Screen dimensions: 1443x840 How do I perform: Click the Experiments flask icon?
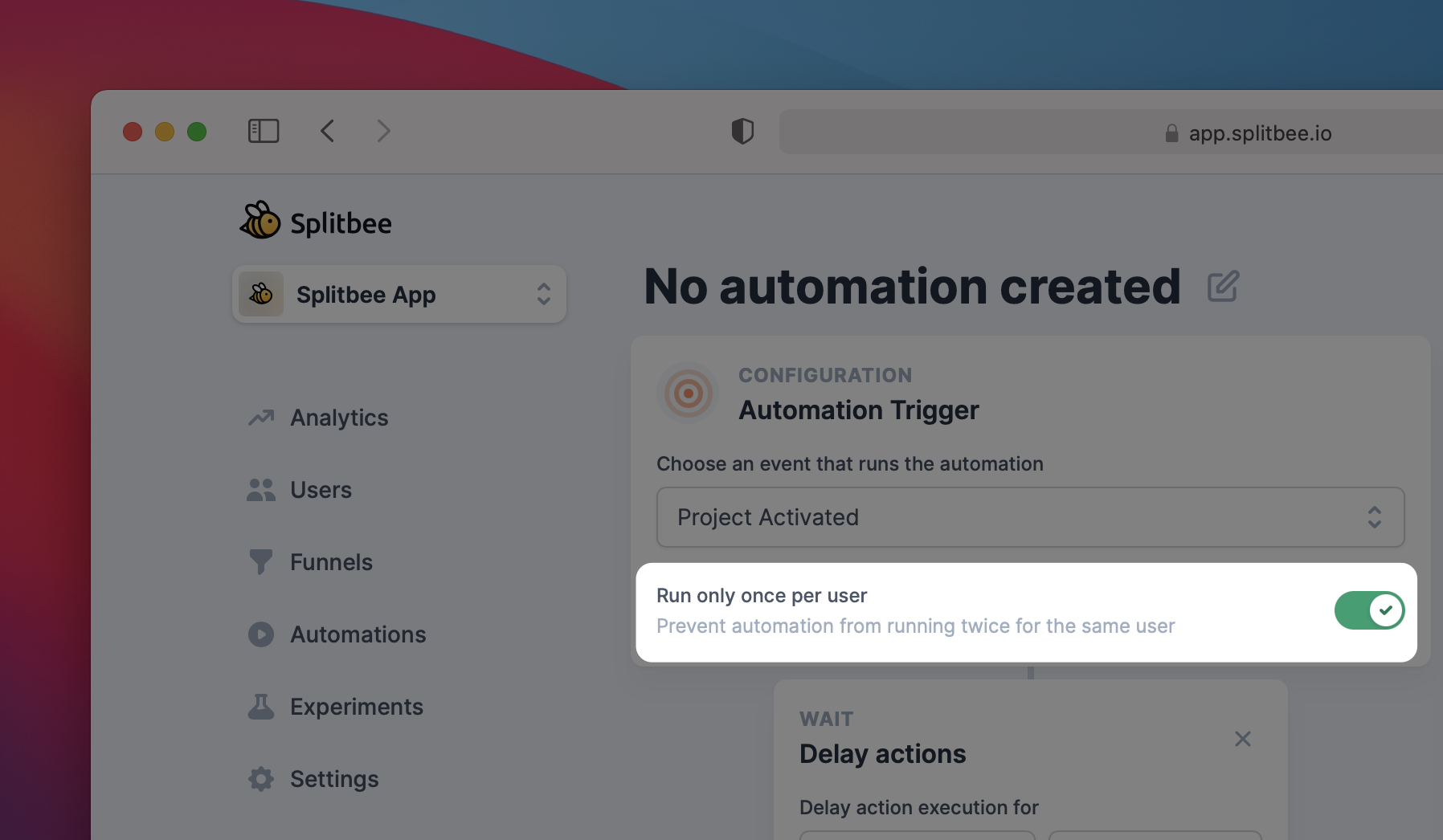click(261, 707)
